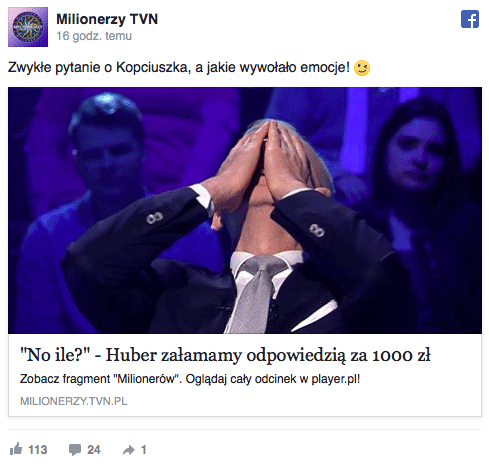Image resolution: width=489 pixels, height=469 pixels.
Task: Click the share arrow icon
Action: [x=128, y=450]
